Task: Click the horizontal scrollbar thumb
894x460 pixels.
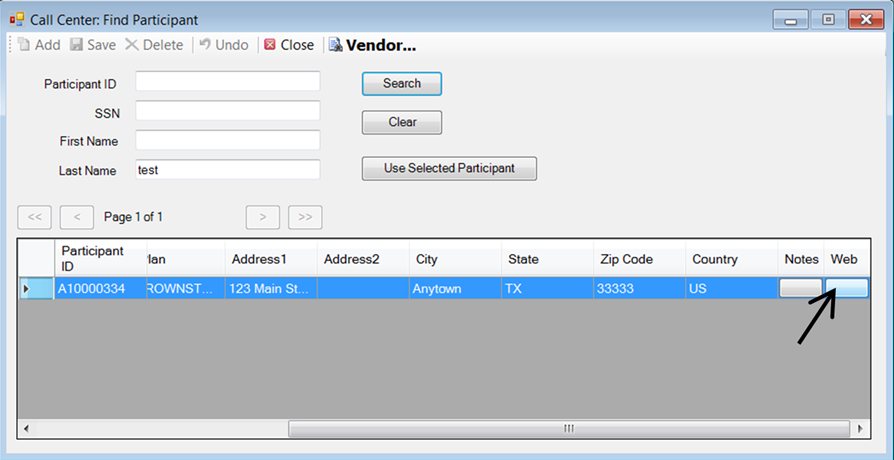Action: tap(568, 428)
